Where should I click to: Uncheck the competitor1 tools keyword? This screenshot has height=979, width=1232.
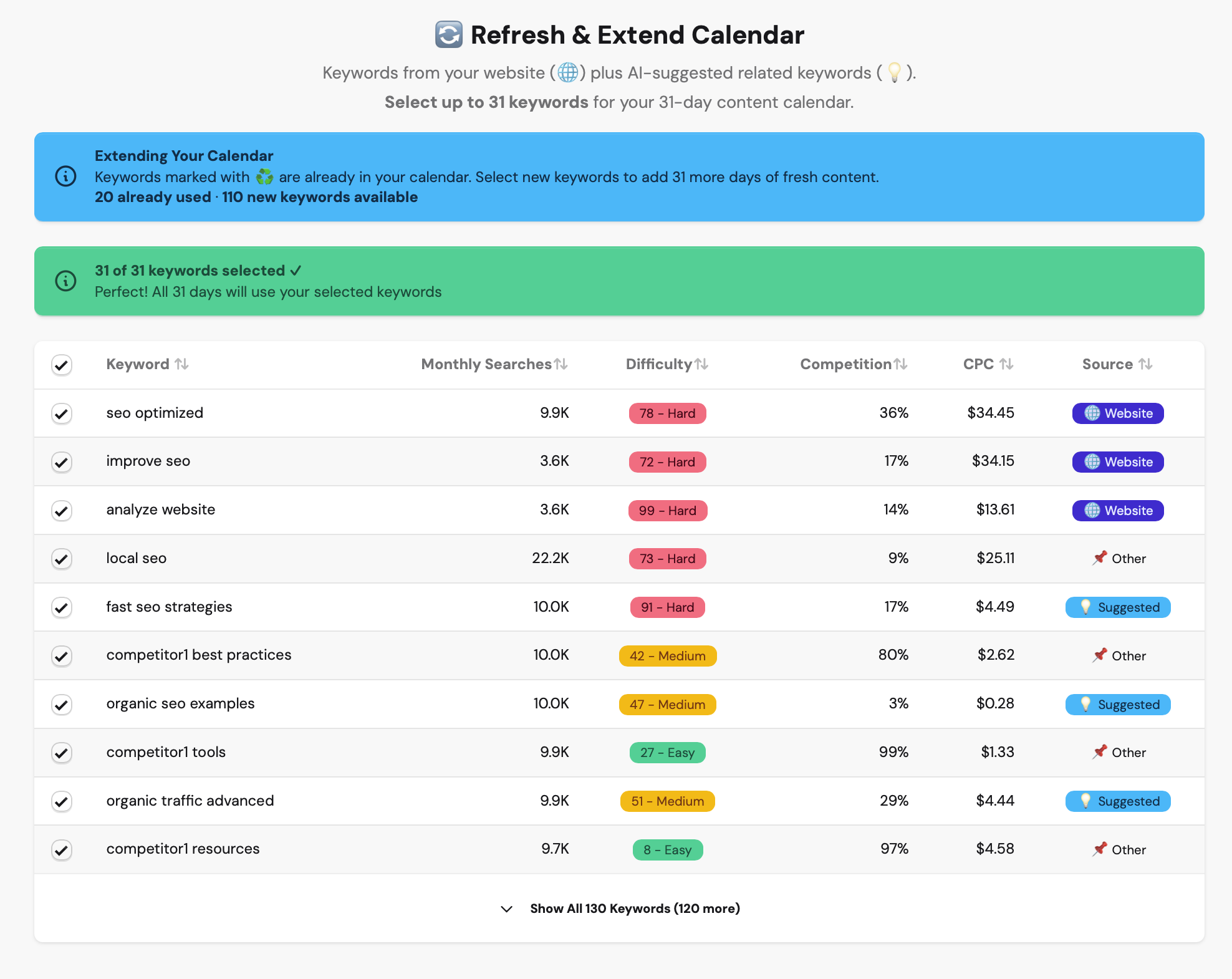[61, 753]
